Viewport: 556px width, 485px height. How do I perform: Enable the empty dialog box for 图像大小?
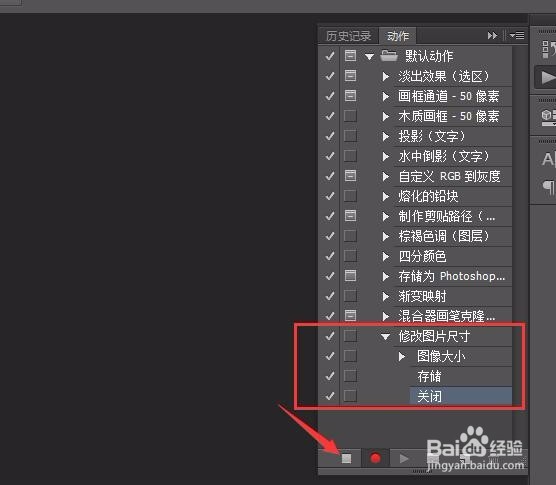tap(350, 355)
